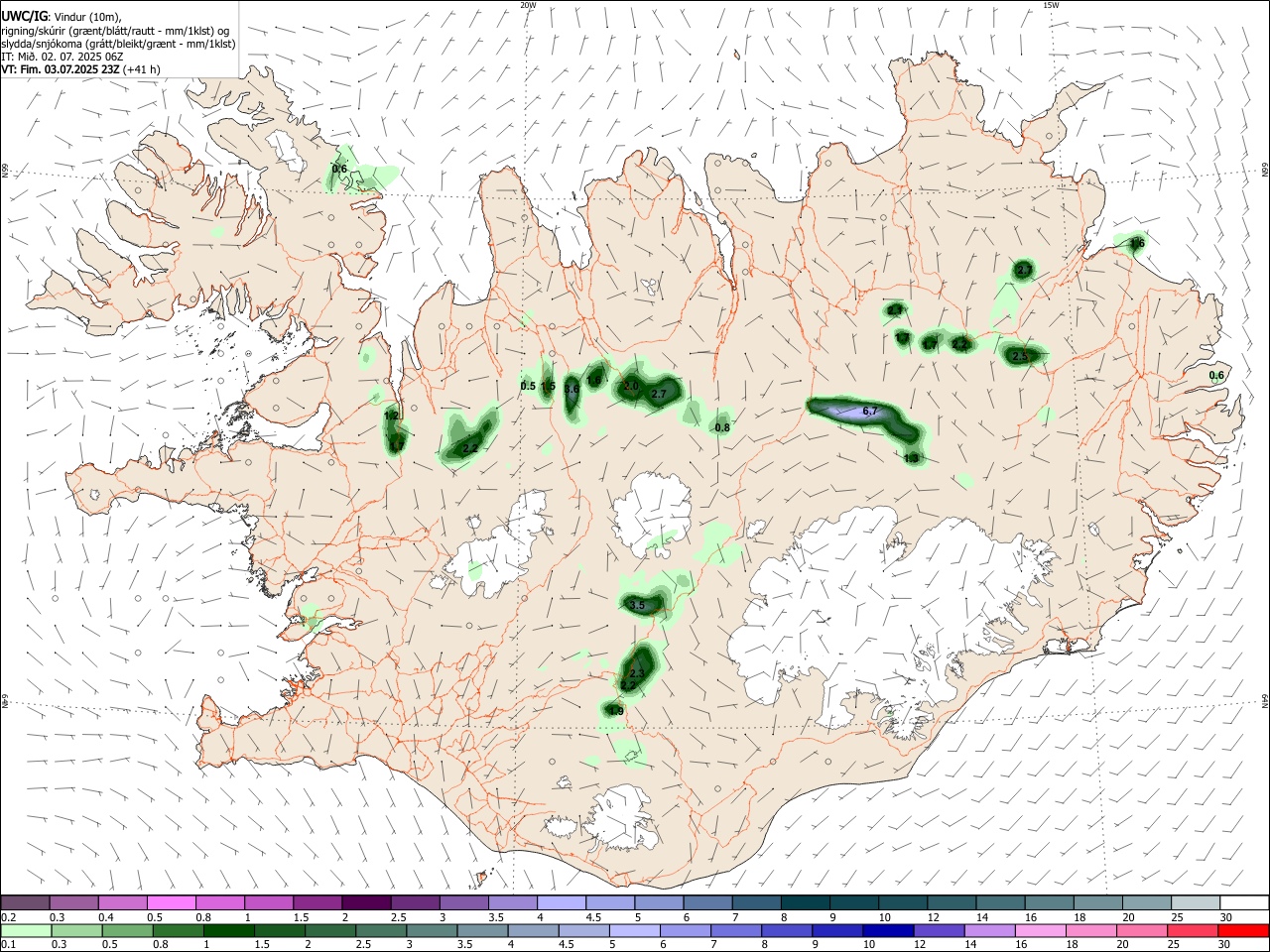Select lavender 4 swatch in purple-to-teal legend
Viewport: 1270px width, 952px height.
pos(561,902)
